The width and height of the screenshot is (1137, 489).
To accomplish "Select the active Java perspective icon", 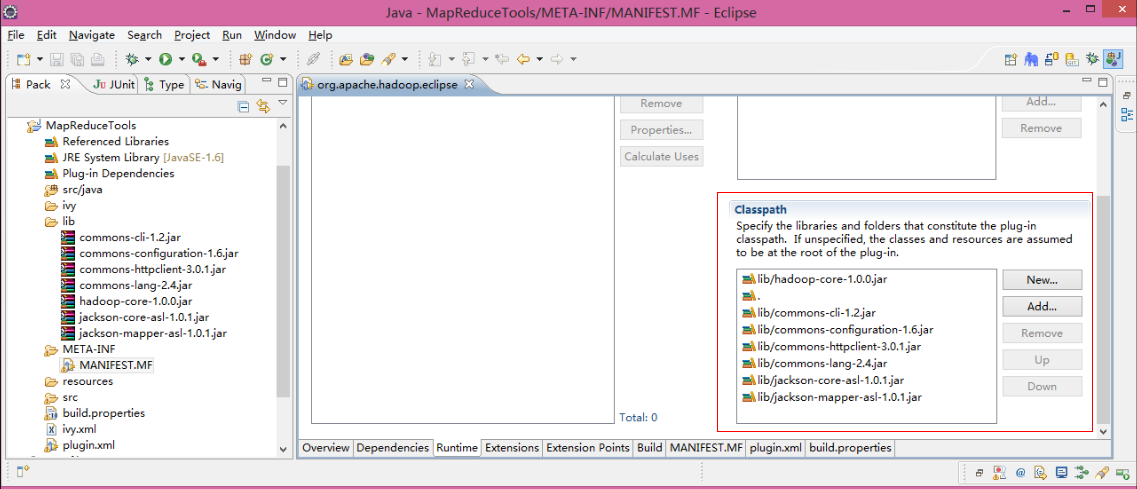I will (1113, 59).
